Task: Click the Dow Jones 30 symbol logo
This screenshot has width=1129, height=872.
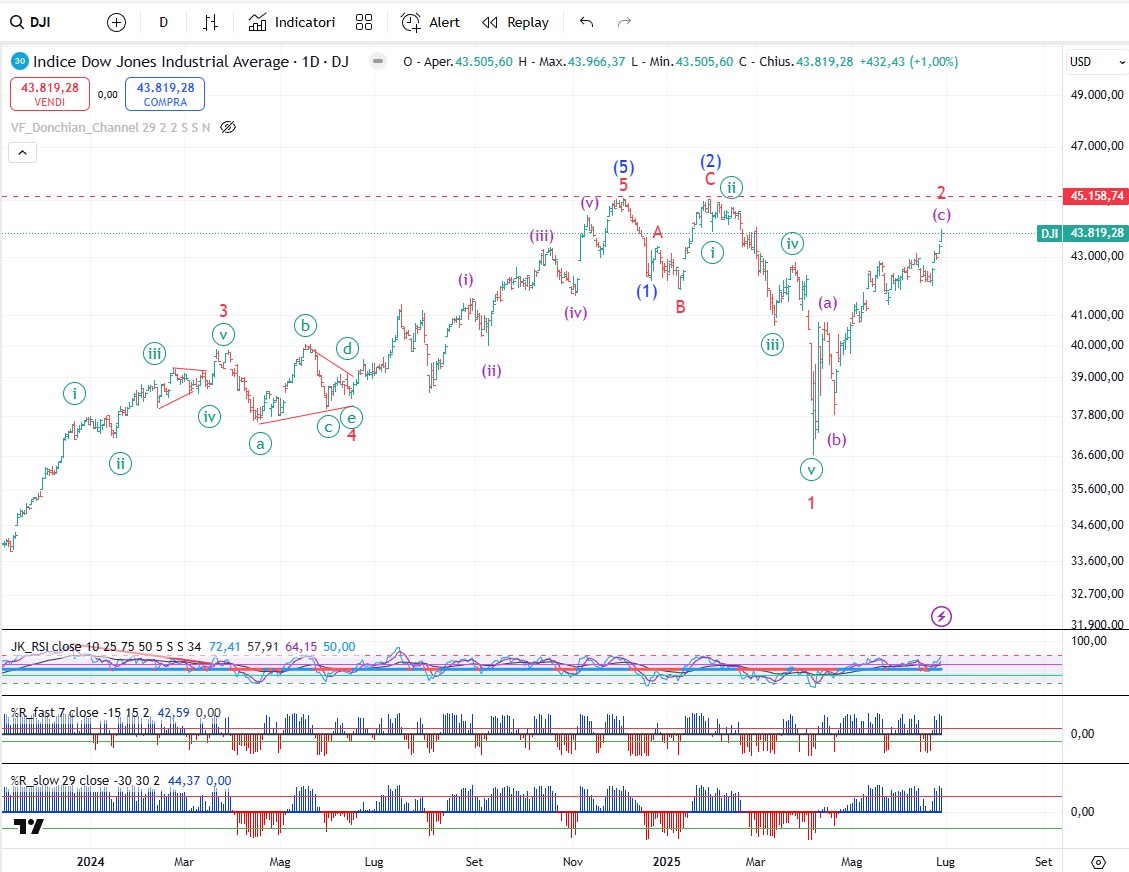Action: click(x=20, y=61)
